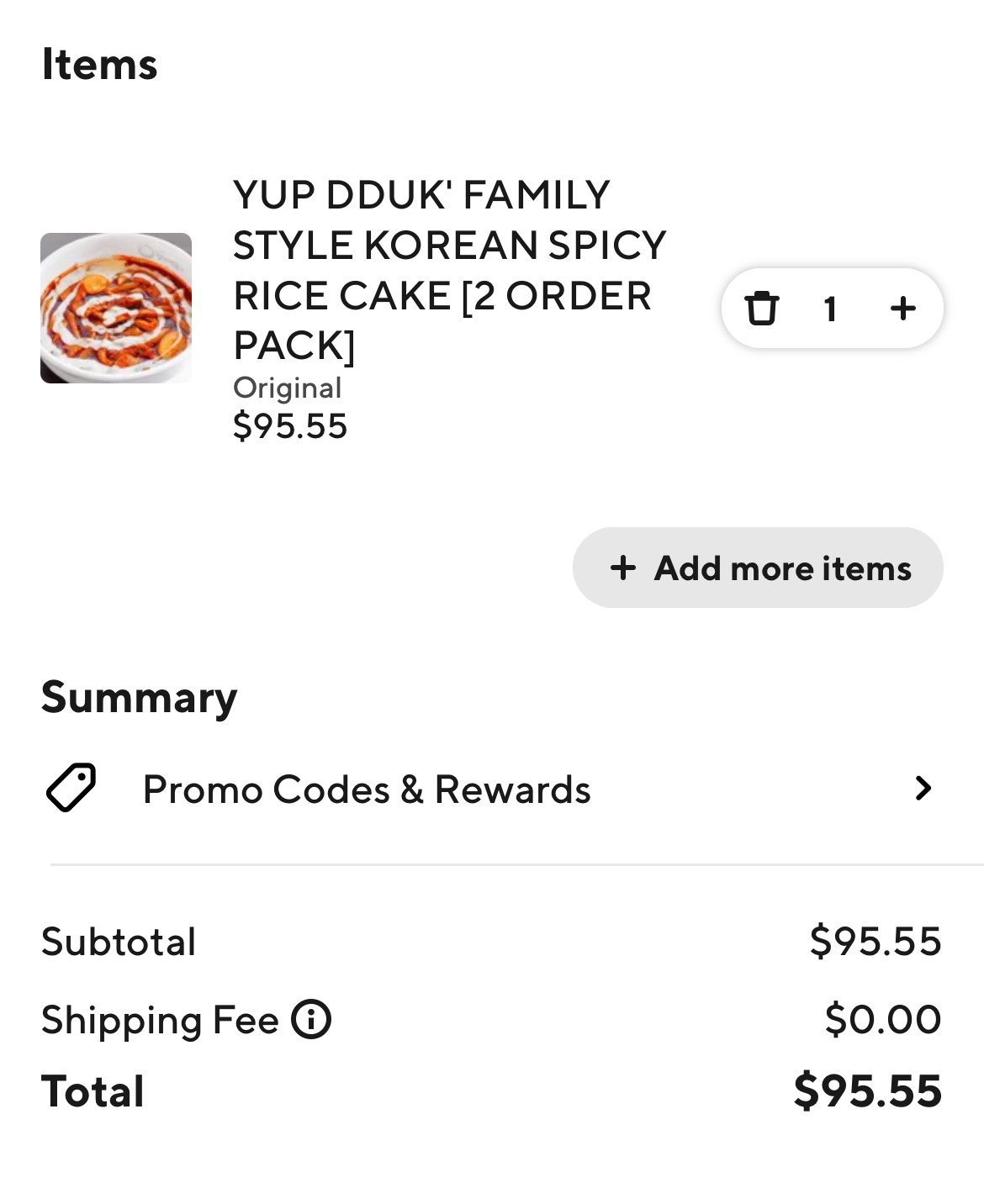The width and height of the screenshot is (984, 1204).
Task: Select the YUP DDUK product title
Action: [449, 270]
